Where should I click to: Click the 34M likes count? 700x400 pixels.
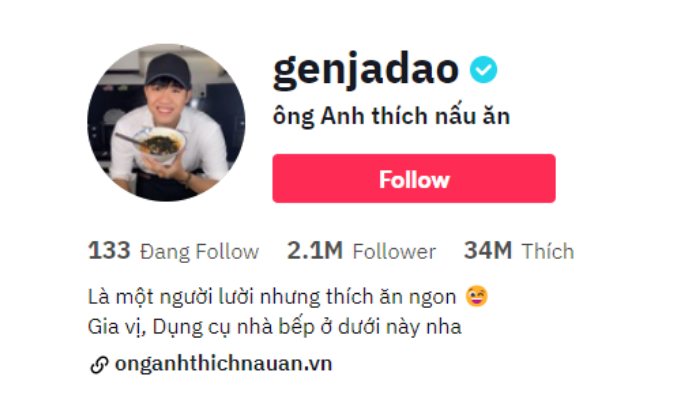488,250
